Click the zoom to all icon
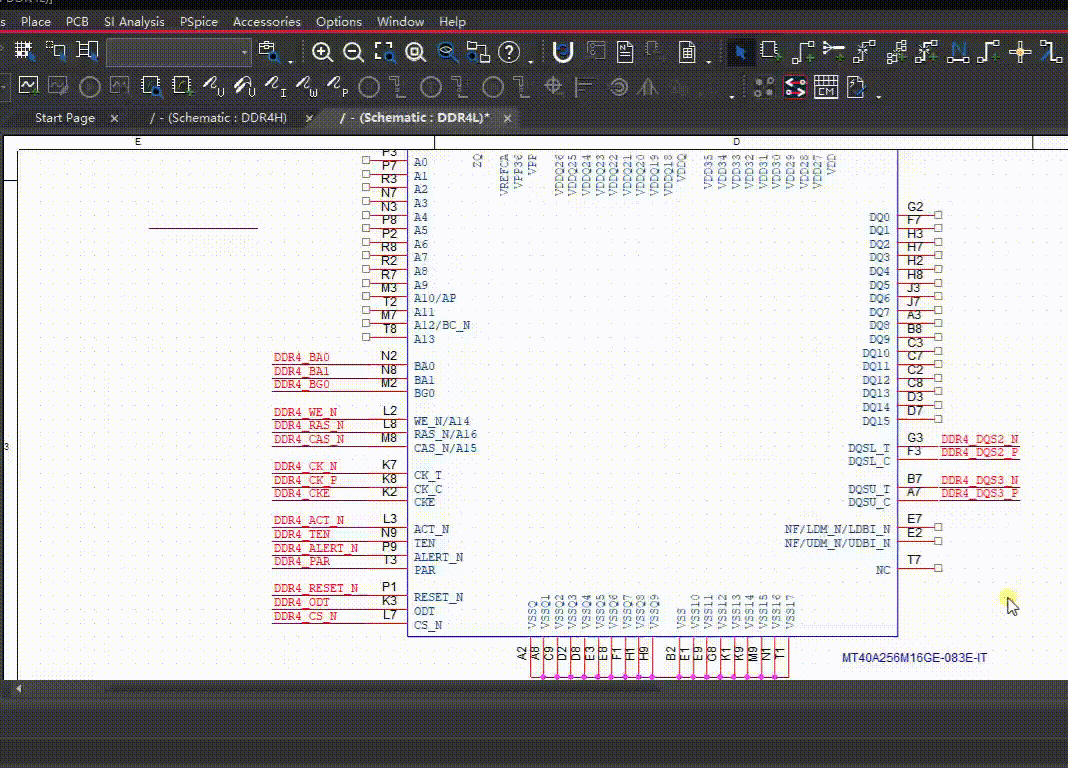The image size is (1068, 768). point(415,52)
